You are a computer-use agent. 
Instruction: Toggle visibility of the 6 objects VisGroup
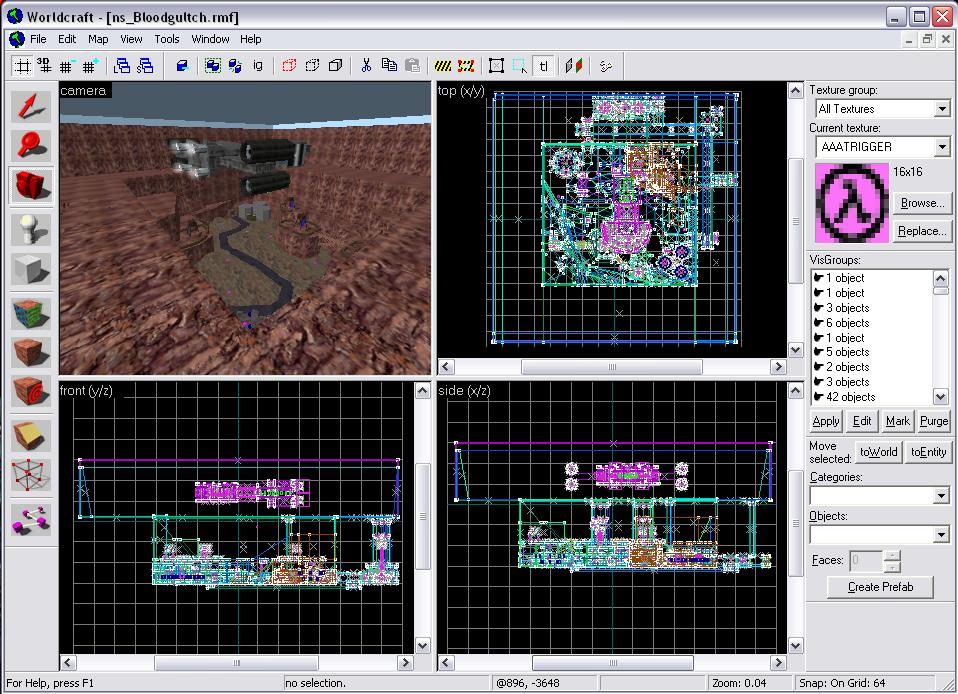[818, 323]
